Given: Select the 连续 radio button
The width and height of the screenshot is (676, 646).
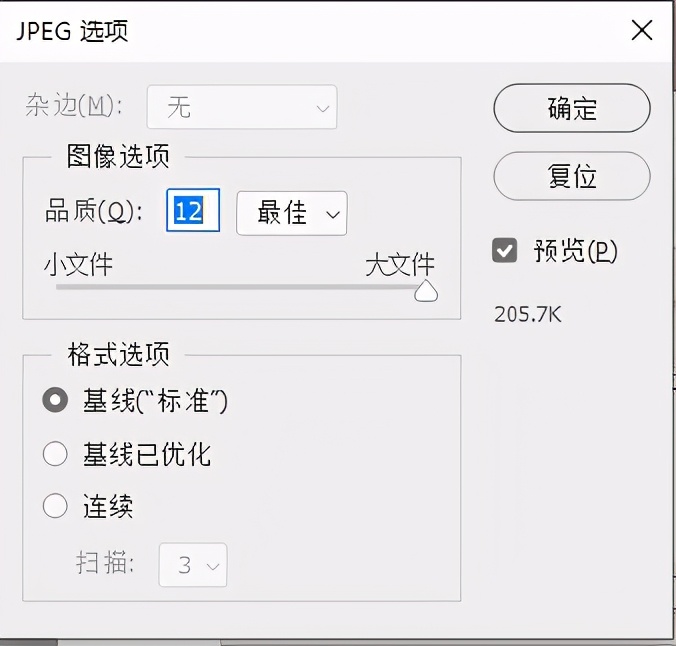Looking at the screenshot, I should click(x=55, y=506).
